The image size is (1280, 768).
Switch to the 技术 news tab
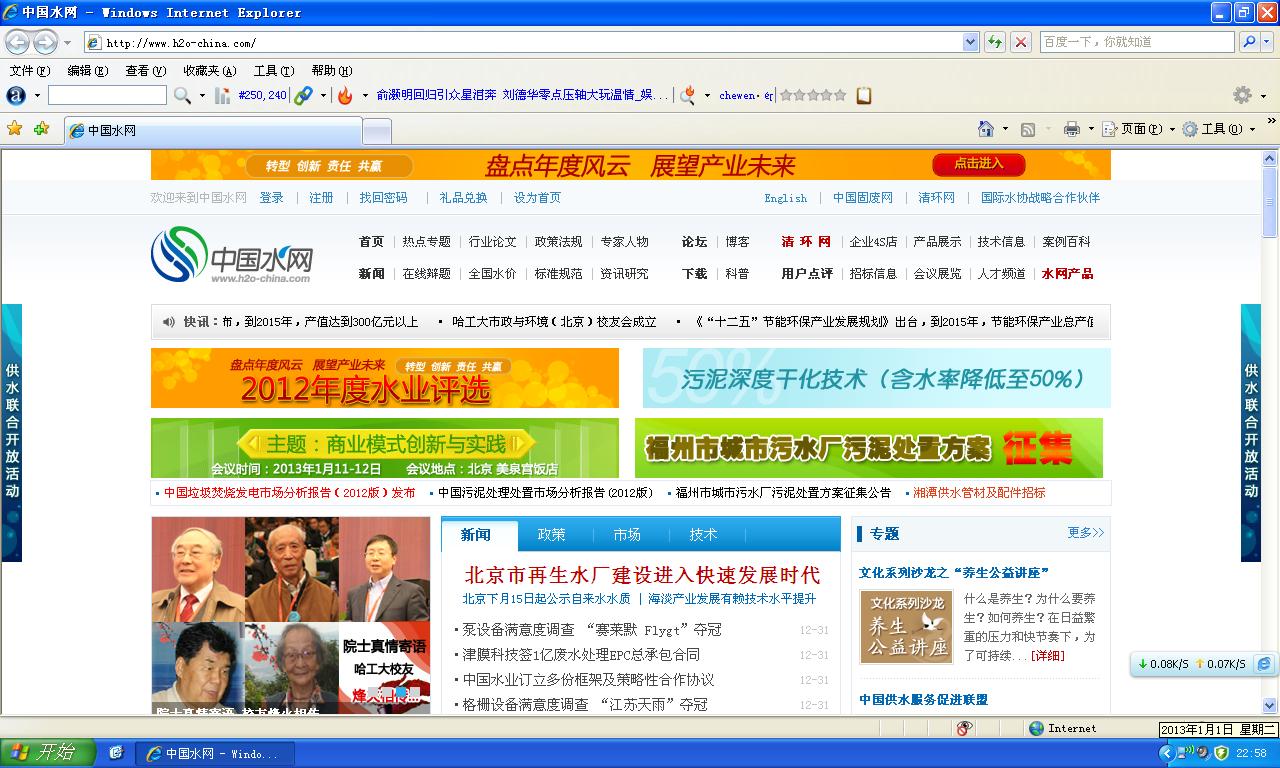pos(704,535)
